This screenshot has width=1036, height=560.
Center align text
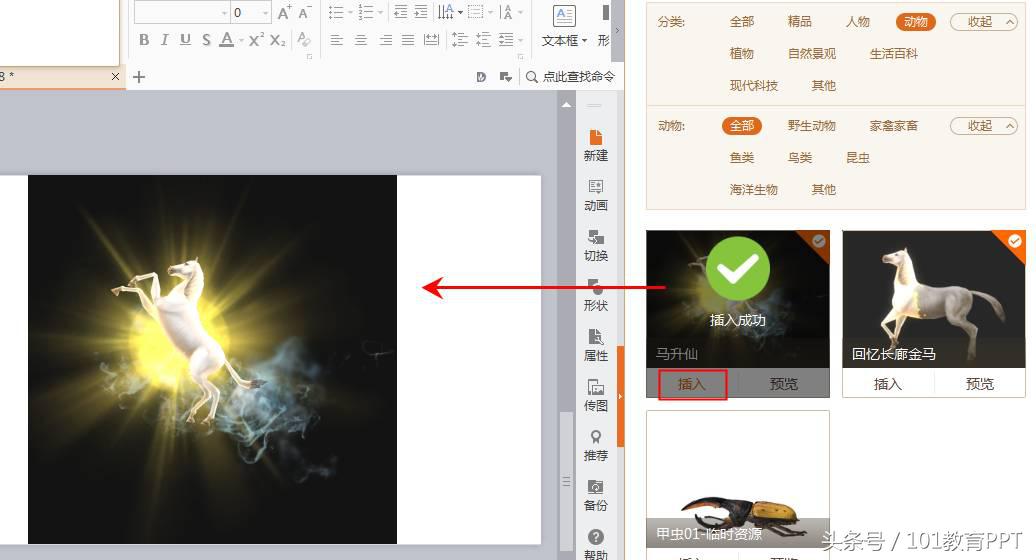click(361, 40)
